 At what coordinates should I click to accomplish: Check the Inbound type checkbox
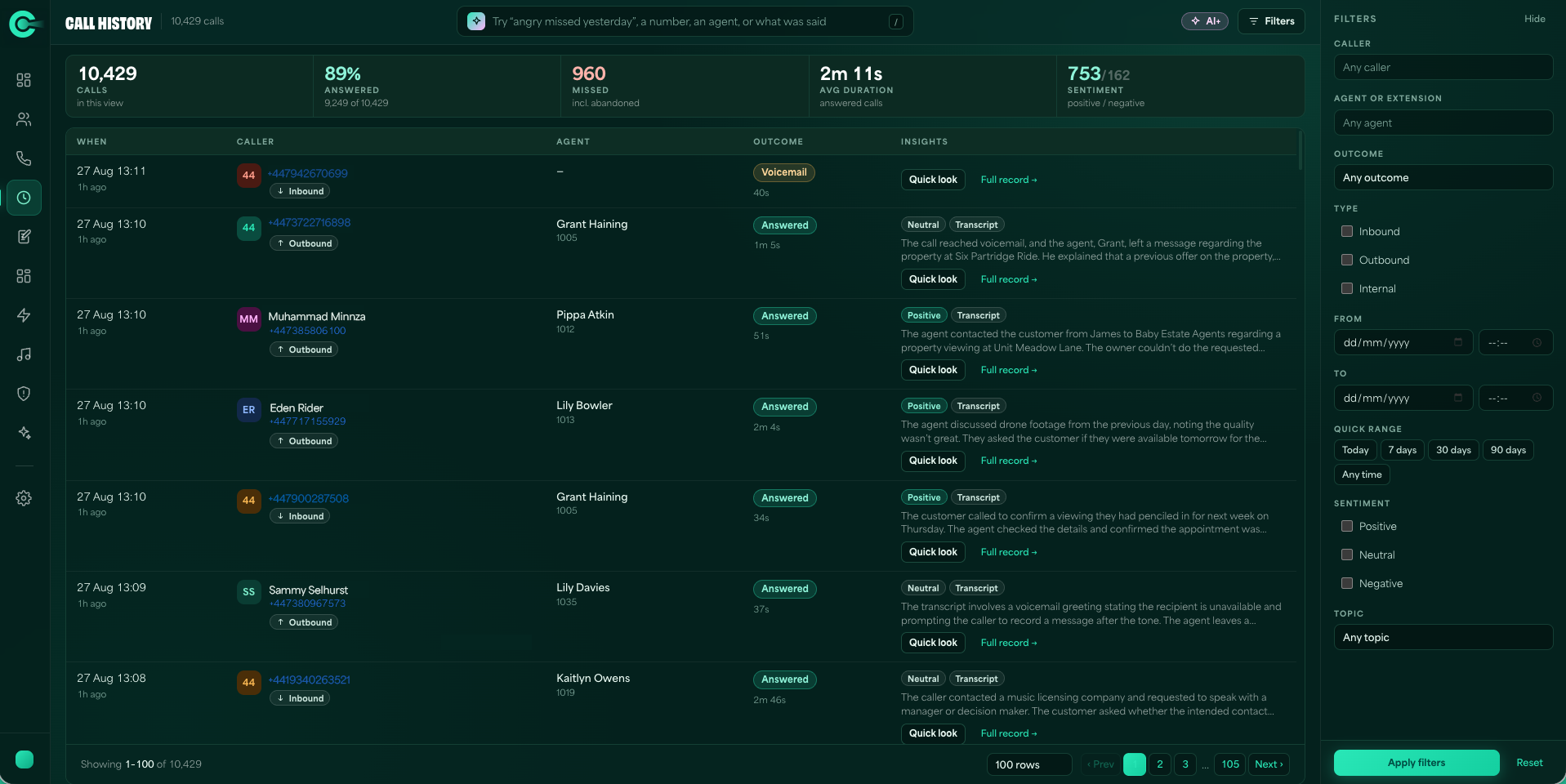(1347, 231)
